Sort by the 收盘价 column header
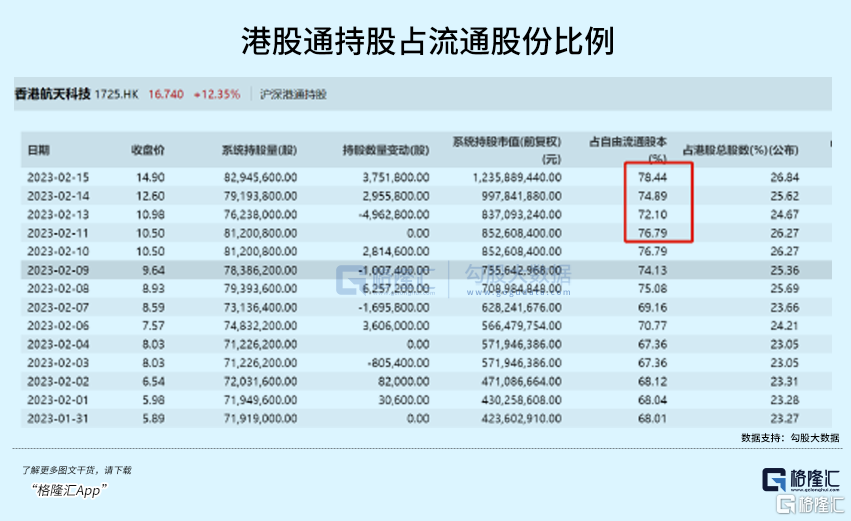851x521 pixels. tap(148, 150)
